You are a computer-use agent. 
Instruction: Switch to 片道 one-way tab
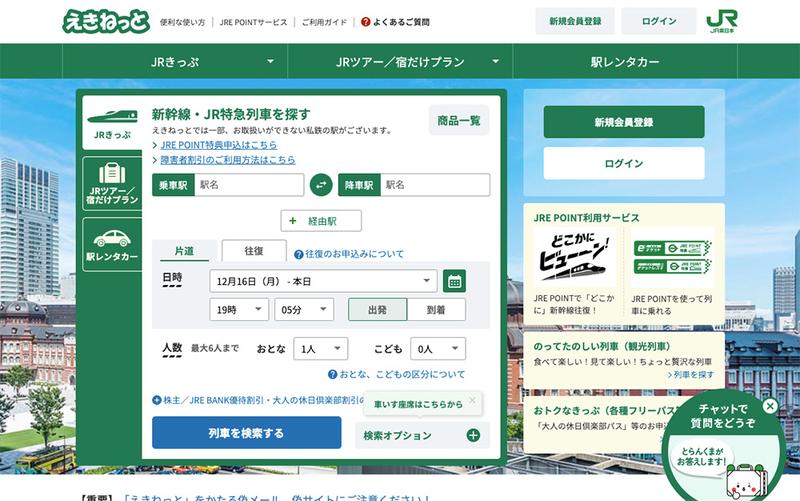[x=184, y=250]
